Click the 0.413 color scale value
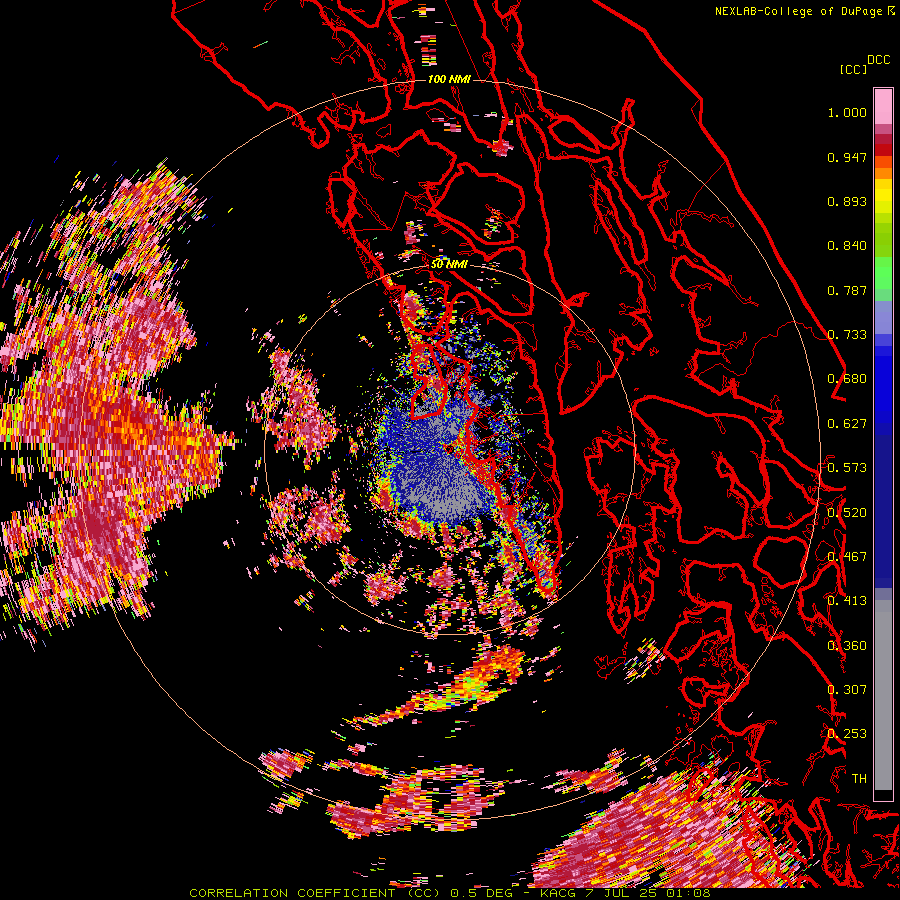This screenshot has height=900, width=900. pyautogui.click(x=847, y=601)
